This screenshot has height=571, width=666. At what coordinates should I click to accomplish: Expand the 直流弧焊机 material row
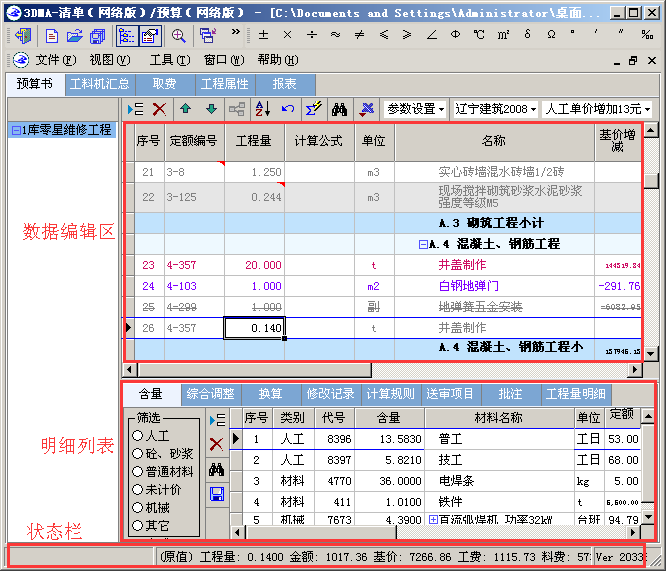[433, 520]
